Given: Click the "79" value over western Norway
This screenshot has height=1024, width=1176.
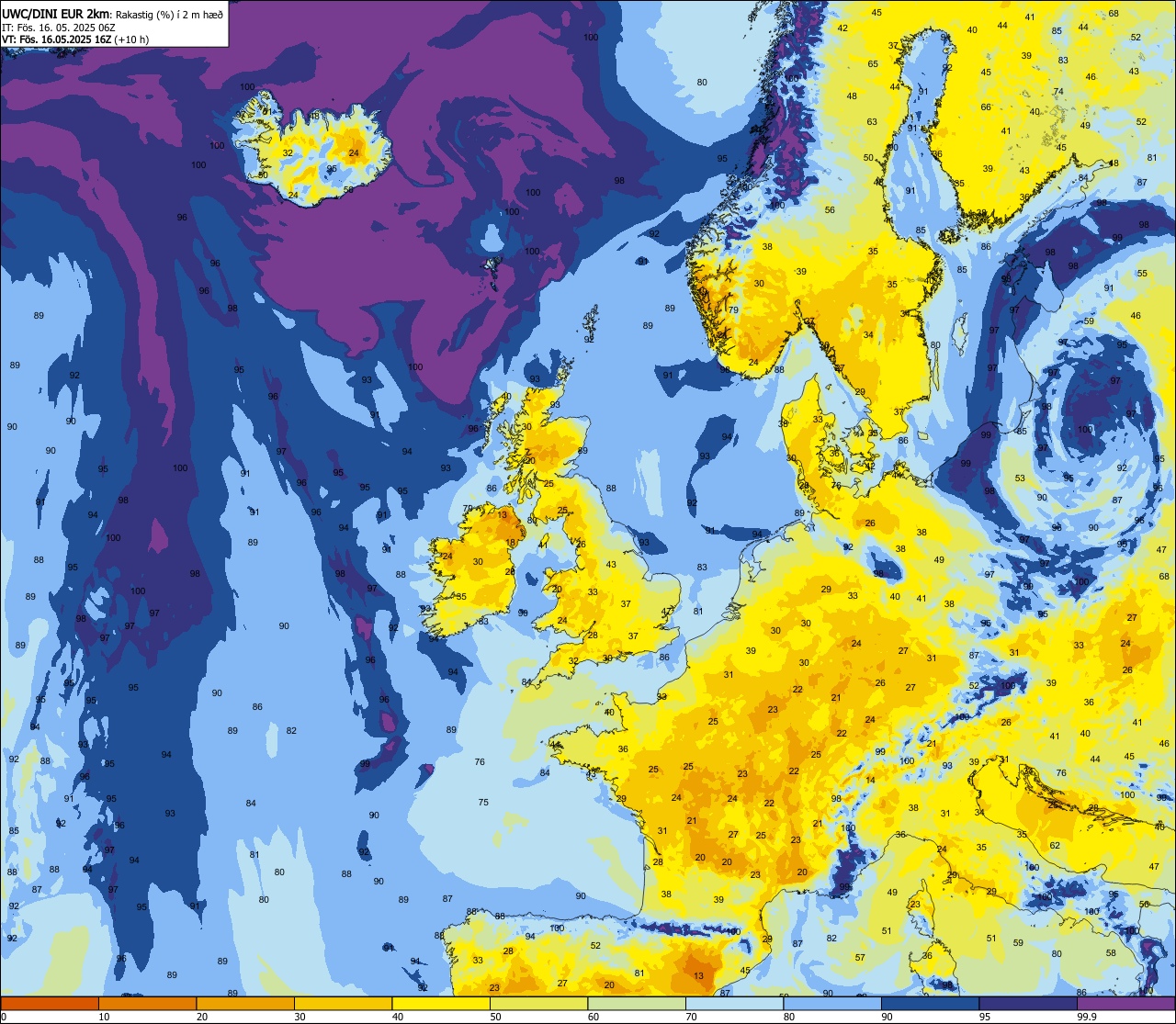Looking at the screenshot, I should pos(733,310).
